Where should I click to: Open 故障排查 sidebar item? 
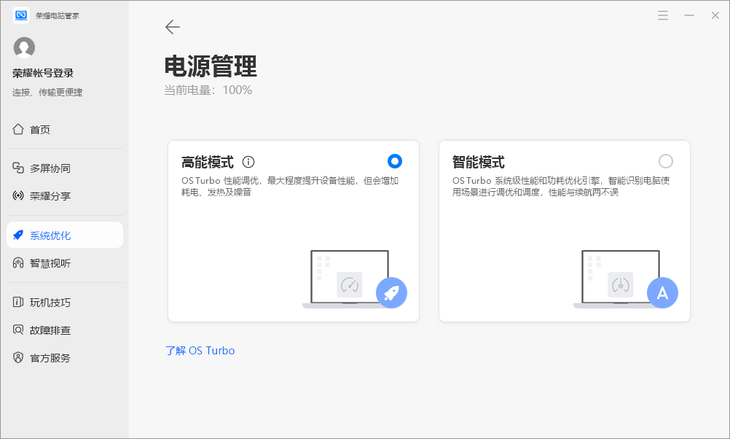coord(65,330)
